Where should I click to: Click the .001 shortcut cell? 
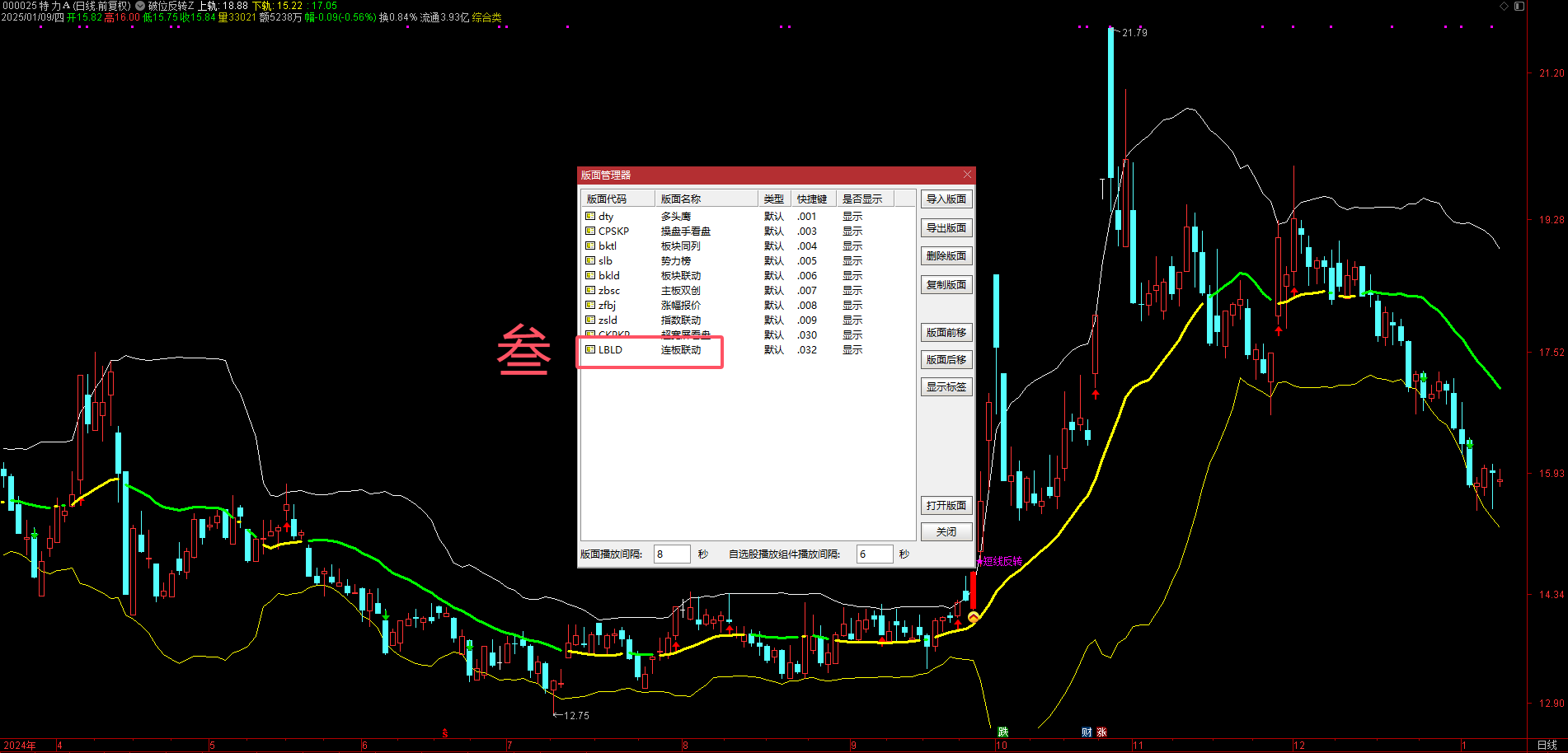pyautogui.click(x=807, y=217)
